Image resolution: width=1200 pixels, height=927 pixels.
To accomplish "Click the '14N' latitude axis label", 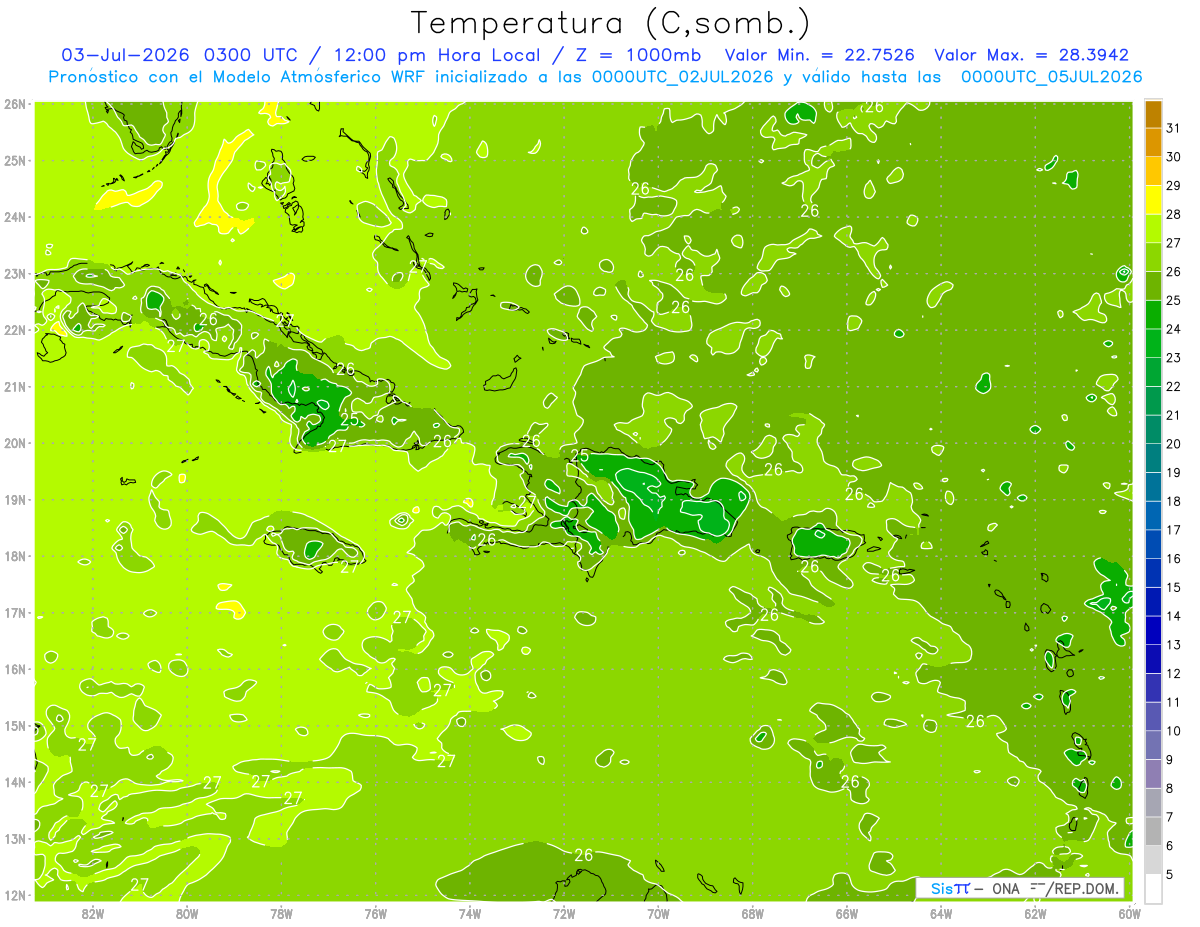I will point(14,782).
